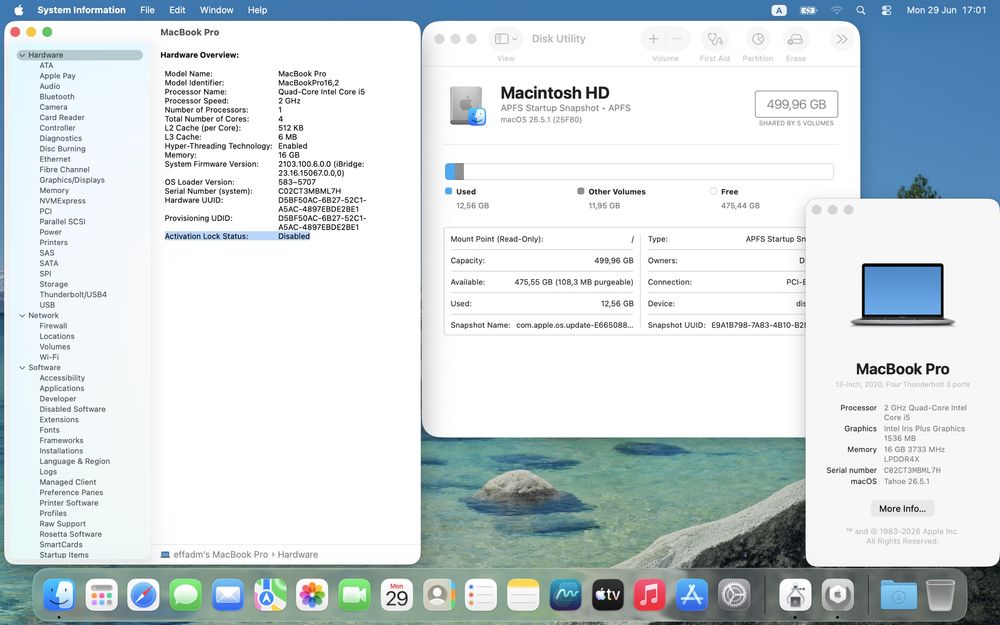Screen dimensions: 1000x625
Task: Select NVMExpress in the sidebar
Action: (x=62, y=200)
